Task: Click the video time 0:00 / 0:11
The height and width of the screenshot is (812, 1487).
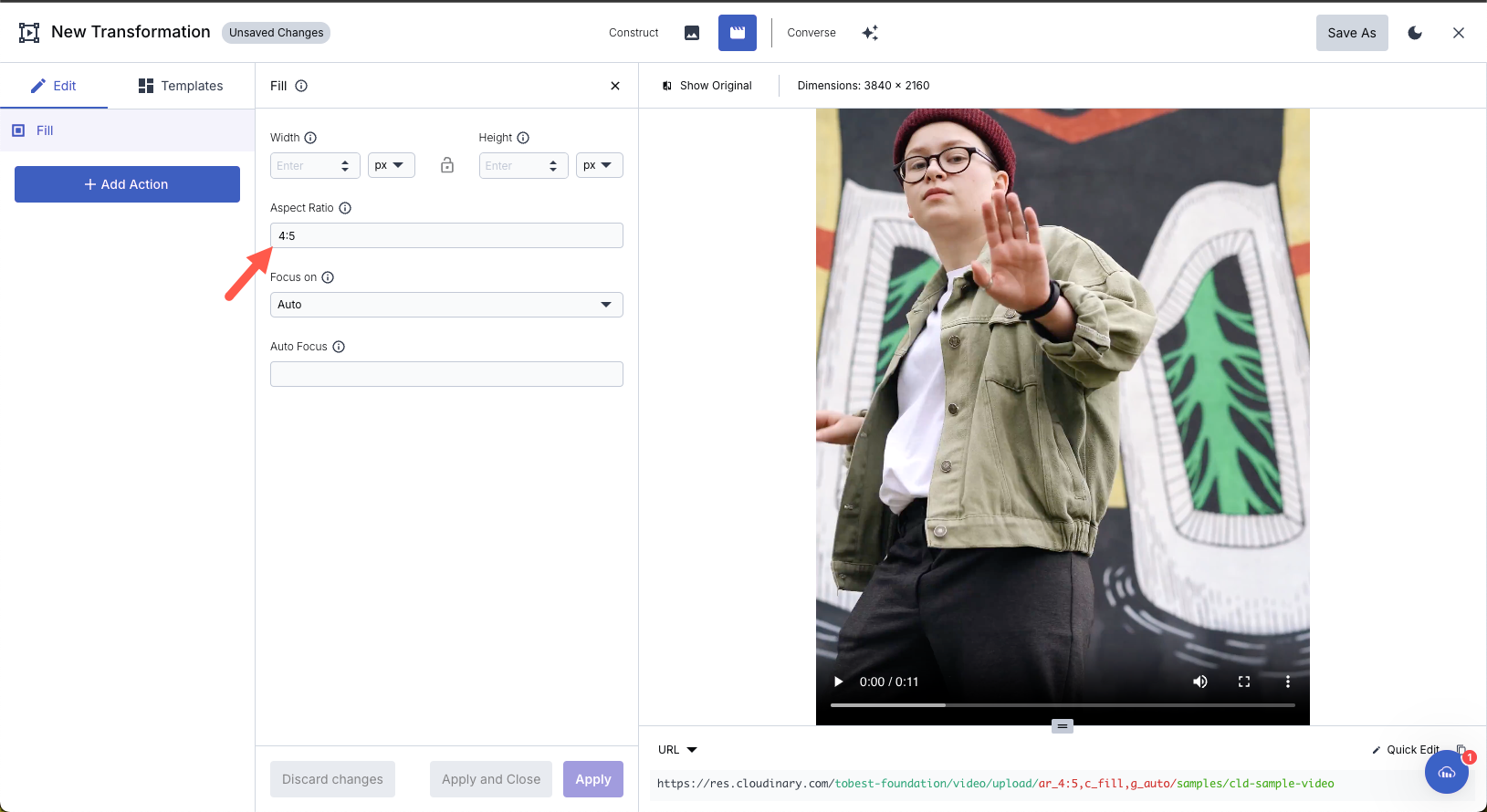Action: tap(889, 682)
